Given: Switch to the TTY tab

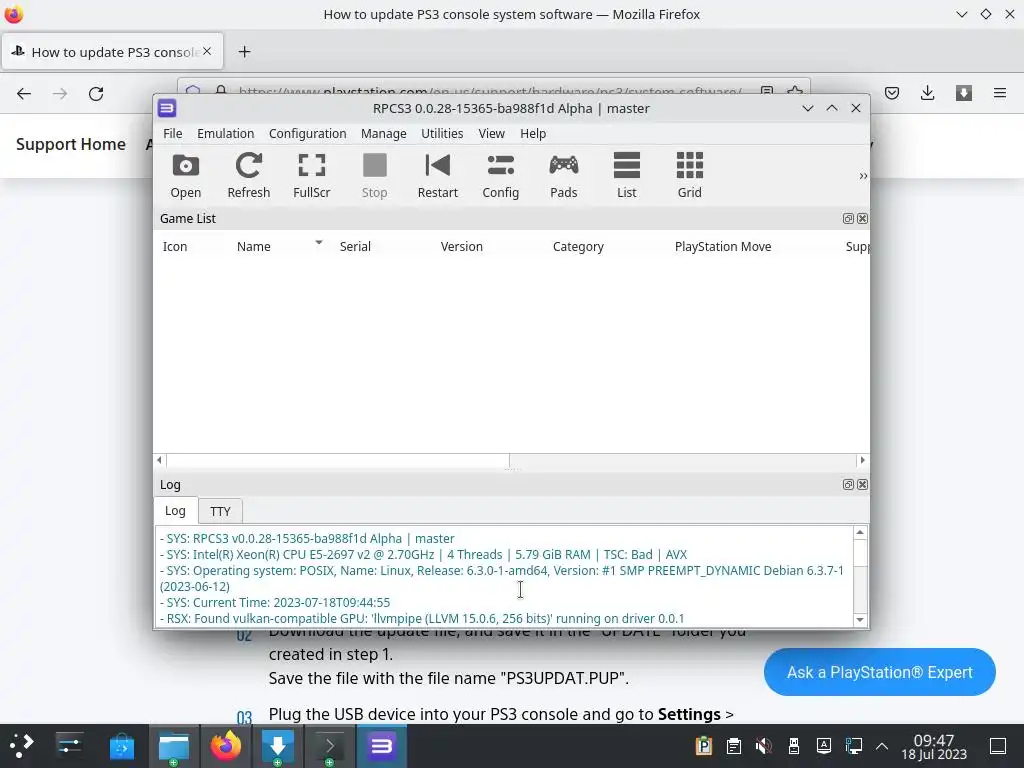Looking at the screenshot, I should [x=220, y=511].
